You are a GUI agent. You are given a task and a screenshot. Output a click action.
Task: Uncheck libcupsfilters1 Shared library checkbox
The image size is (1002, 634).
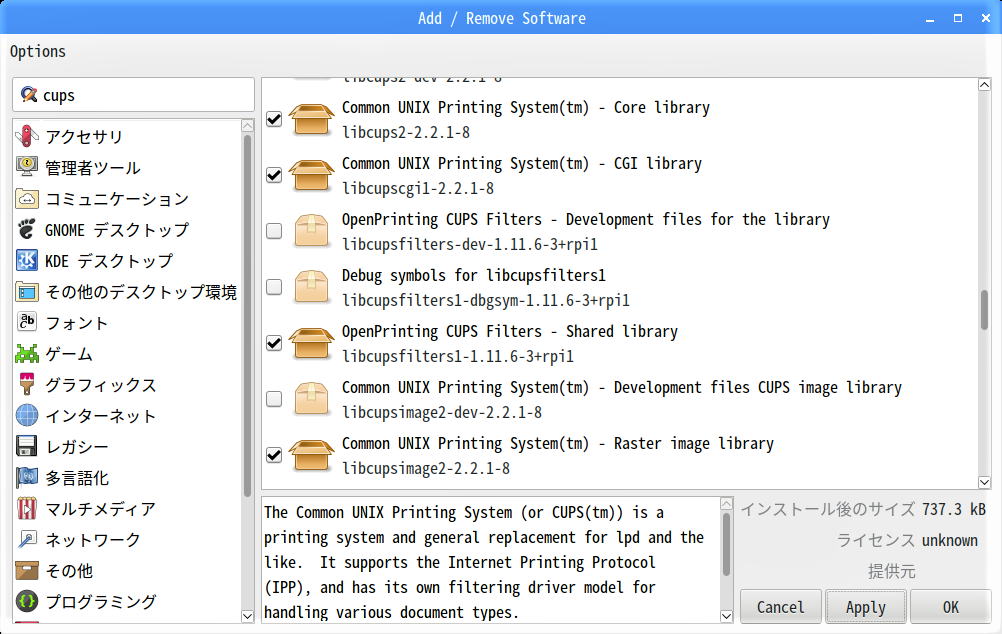[274, 343]
